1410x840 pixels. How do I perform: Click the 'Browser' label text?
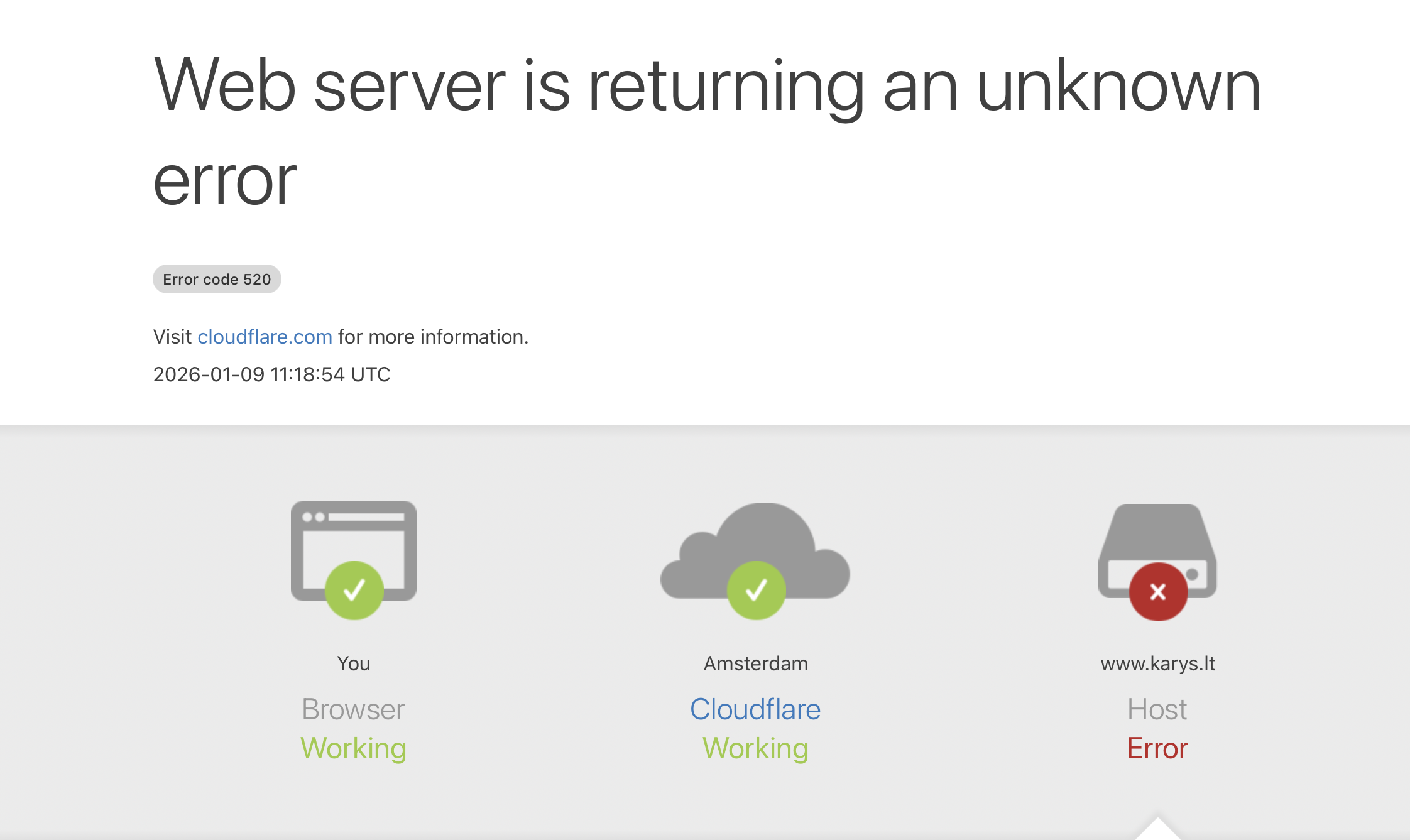pos(354,709)
